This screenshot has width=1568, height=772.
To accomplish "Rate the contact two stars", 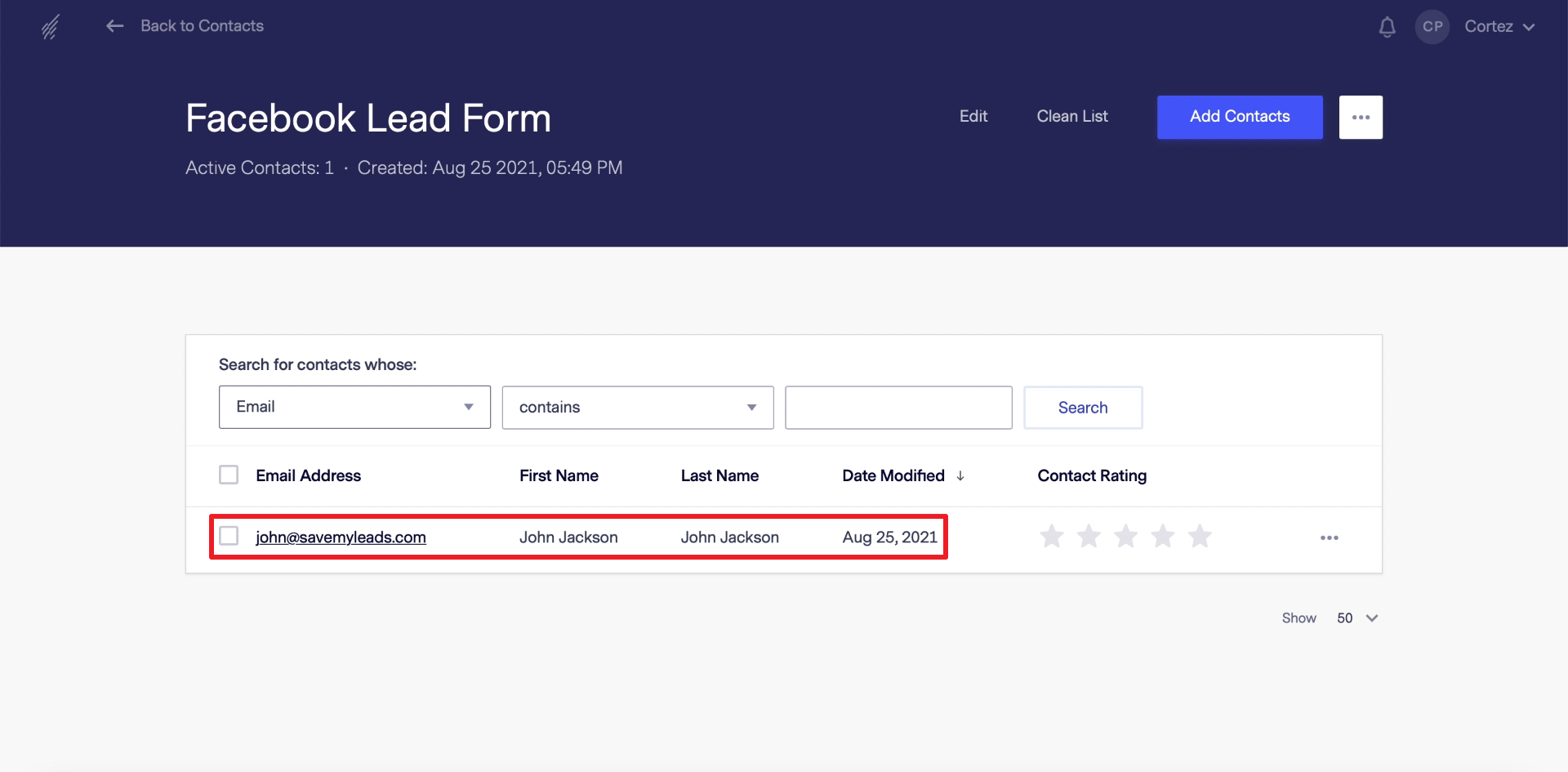I will click(x=1089, y=536).
